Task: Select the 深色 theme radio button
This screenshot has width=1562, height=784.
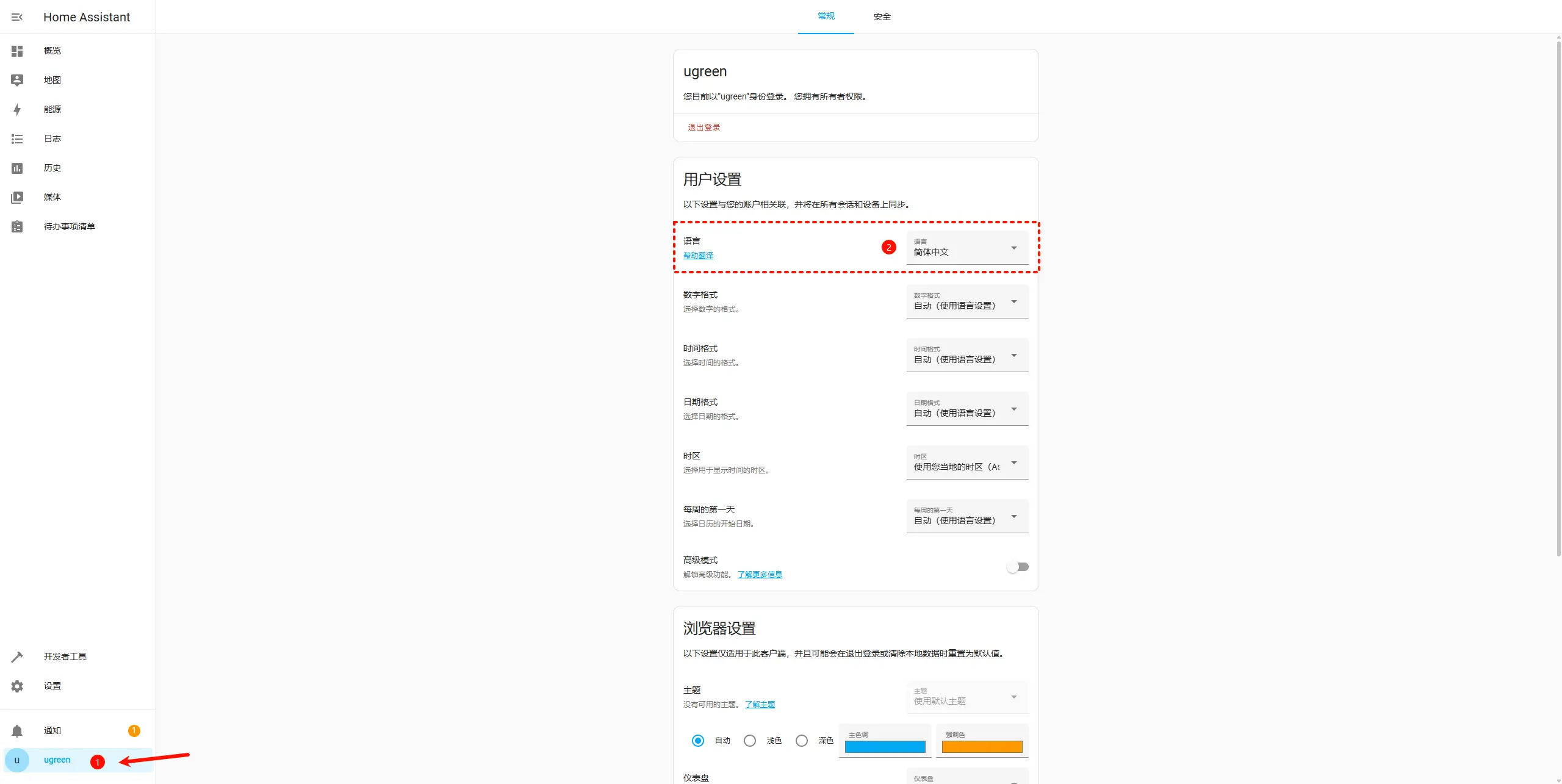Action: [x=802, y=741]
